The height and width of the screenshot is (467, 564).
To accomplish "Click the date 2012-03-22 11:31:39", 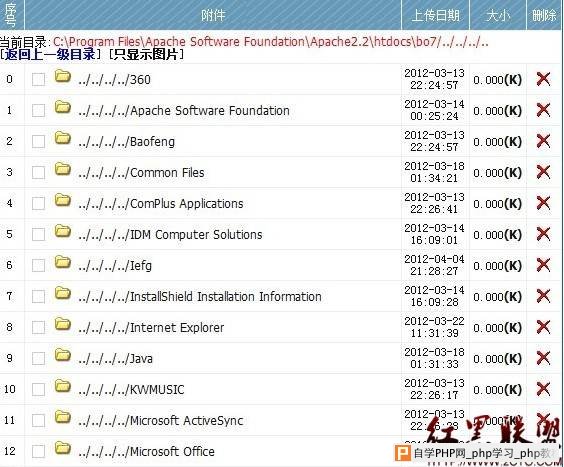I will [x=435, y=327].
